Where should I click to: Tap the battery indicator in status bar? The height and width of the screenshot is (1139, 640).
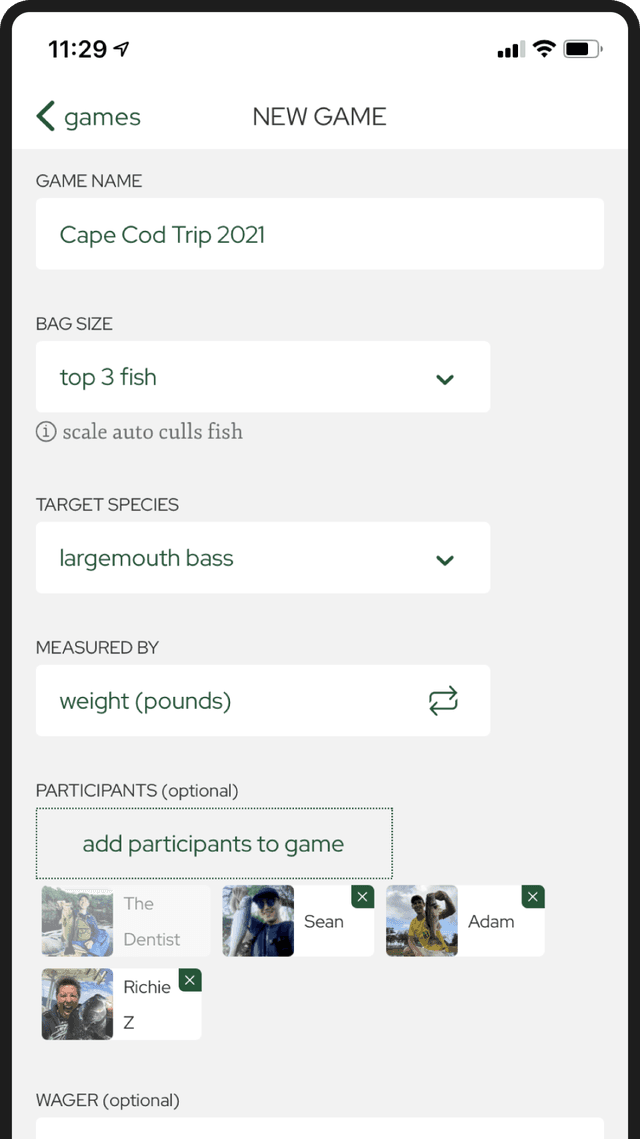click(x=583, y=49)
